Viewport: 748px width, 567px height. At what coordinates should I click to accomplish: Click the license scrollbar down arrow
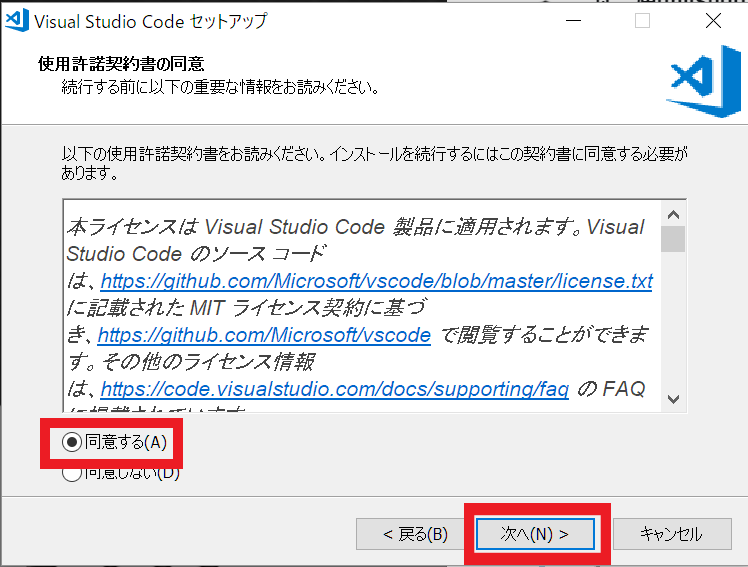(673, 399)
